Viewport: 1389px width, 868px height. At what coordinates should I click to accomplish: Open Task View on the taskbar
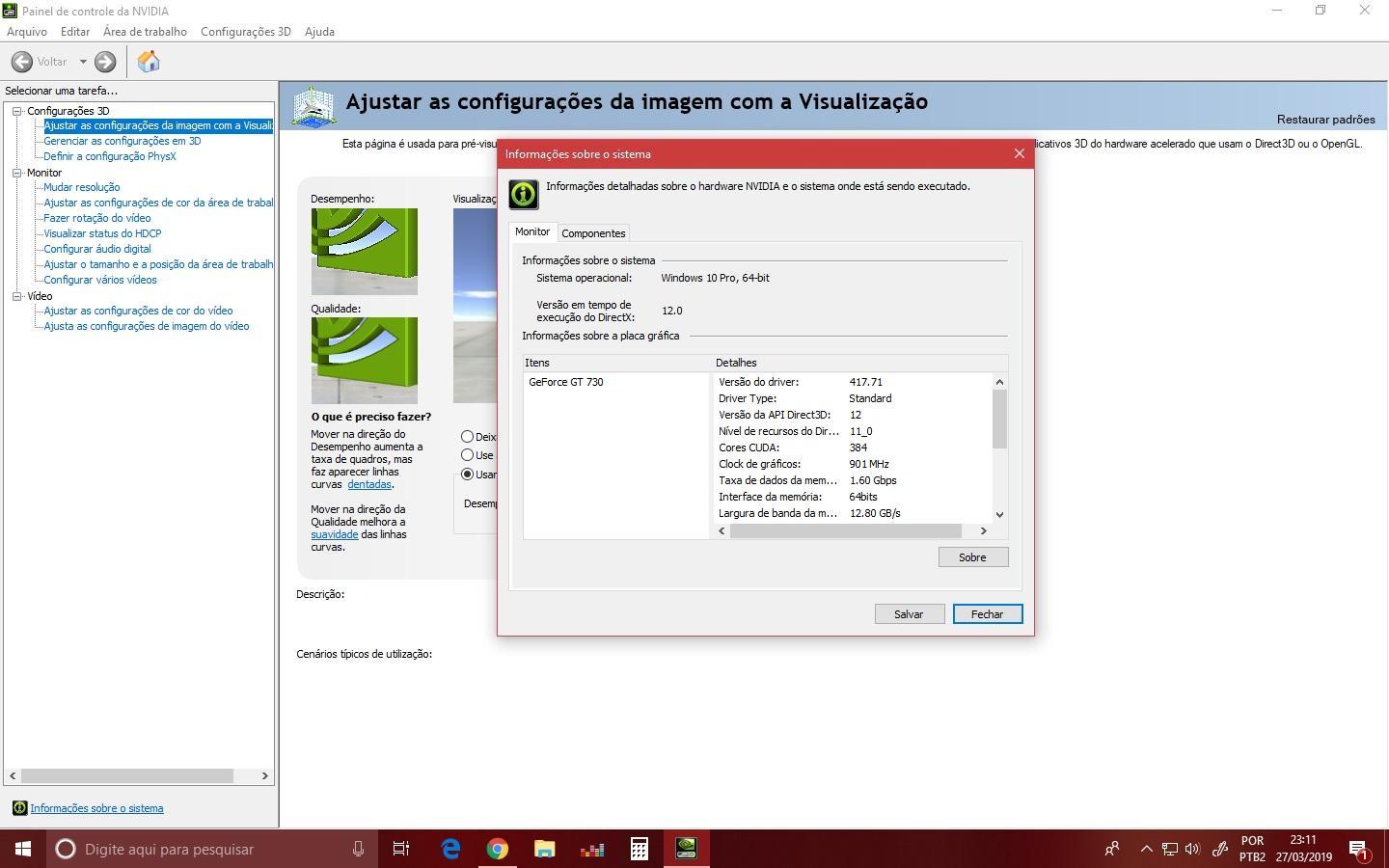[400, 849]
